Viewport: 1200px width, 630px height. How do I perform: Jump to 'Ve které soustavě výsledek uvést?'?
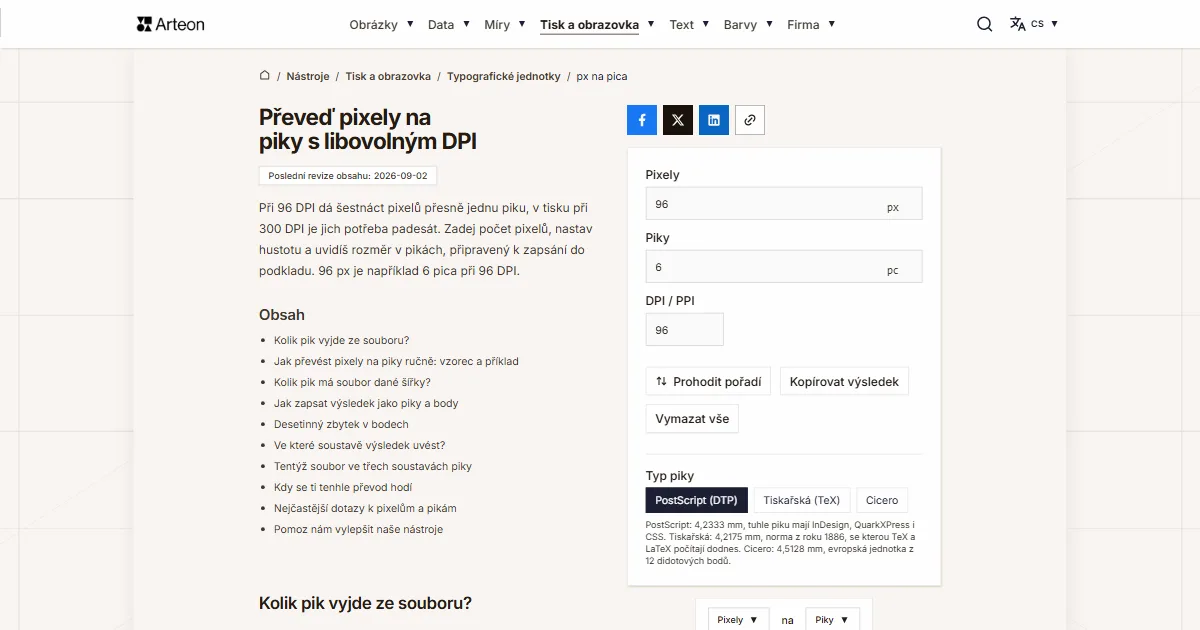coord(360,445)
